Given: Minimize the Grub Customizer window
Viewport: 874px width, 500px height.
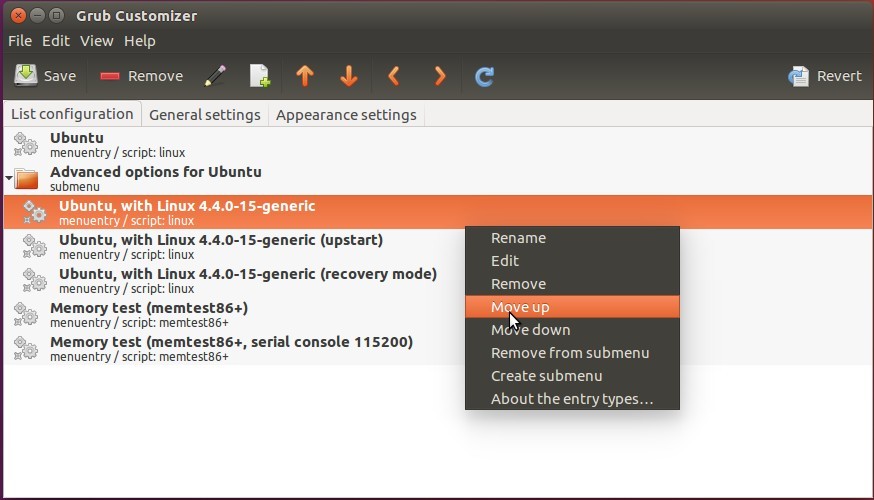Looking at the screenshot, I should coord(37,16).
